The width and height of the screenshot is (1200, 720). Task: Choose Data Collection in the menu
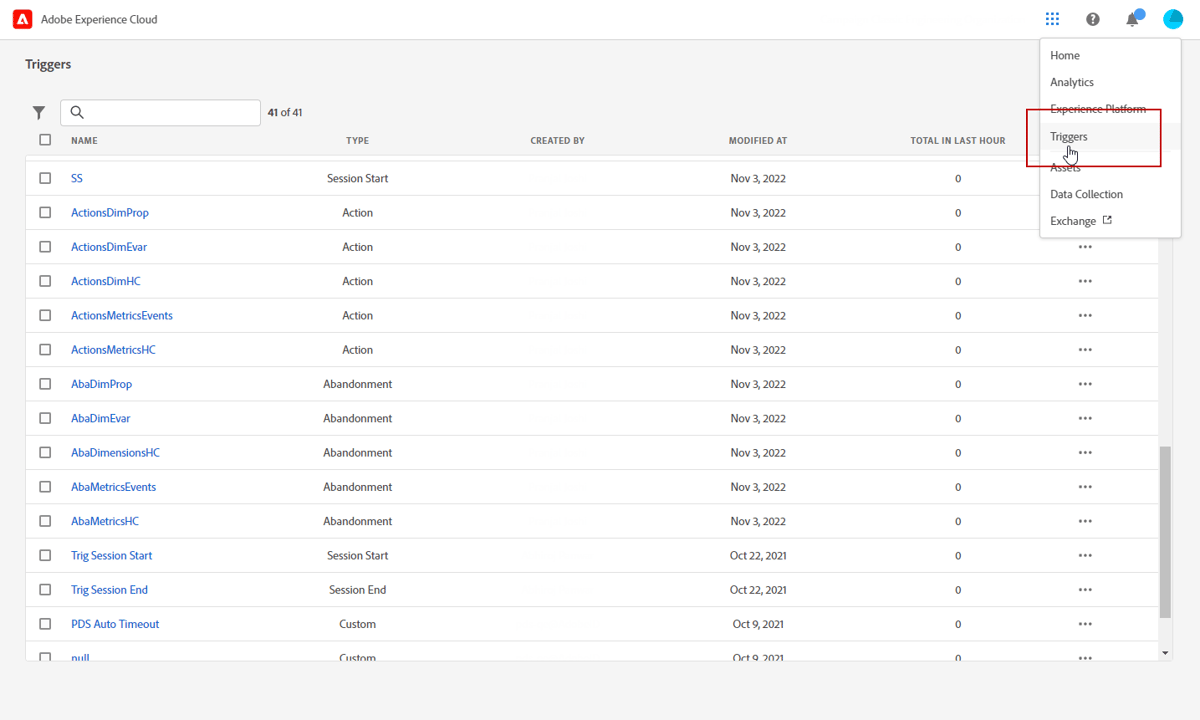click(1086, 194)
